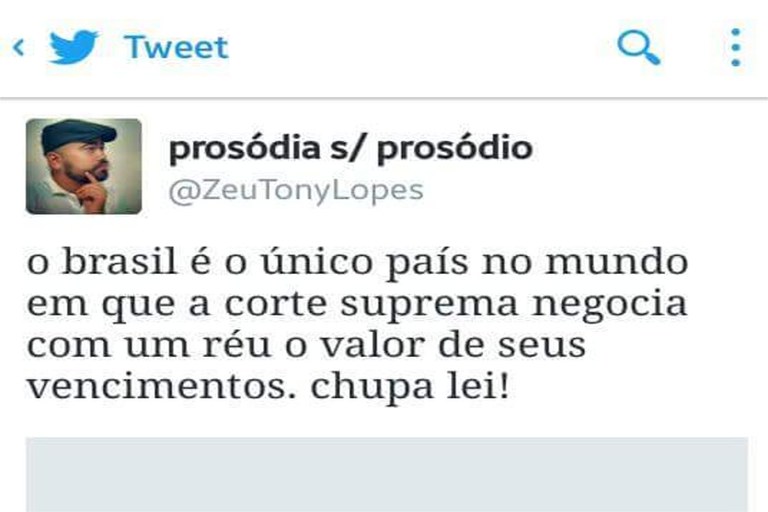Image resolution: width=768 pixels, height=512 pixels.
Task: Tap the blue Twitter bird logo
Action: tap(74, 47)
